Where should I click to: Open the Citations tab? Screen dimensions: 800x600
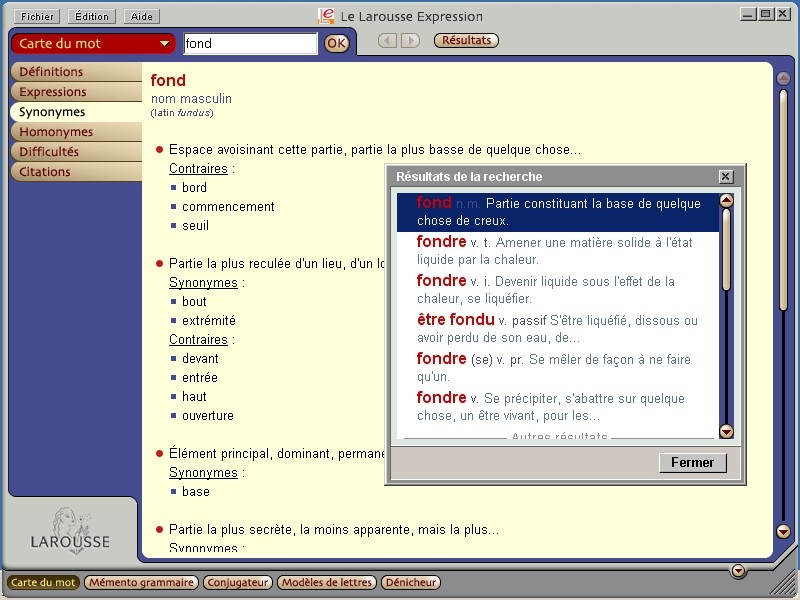tap(76, 171)
